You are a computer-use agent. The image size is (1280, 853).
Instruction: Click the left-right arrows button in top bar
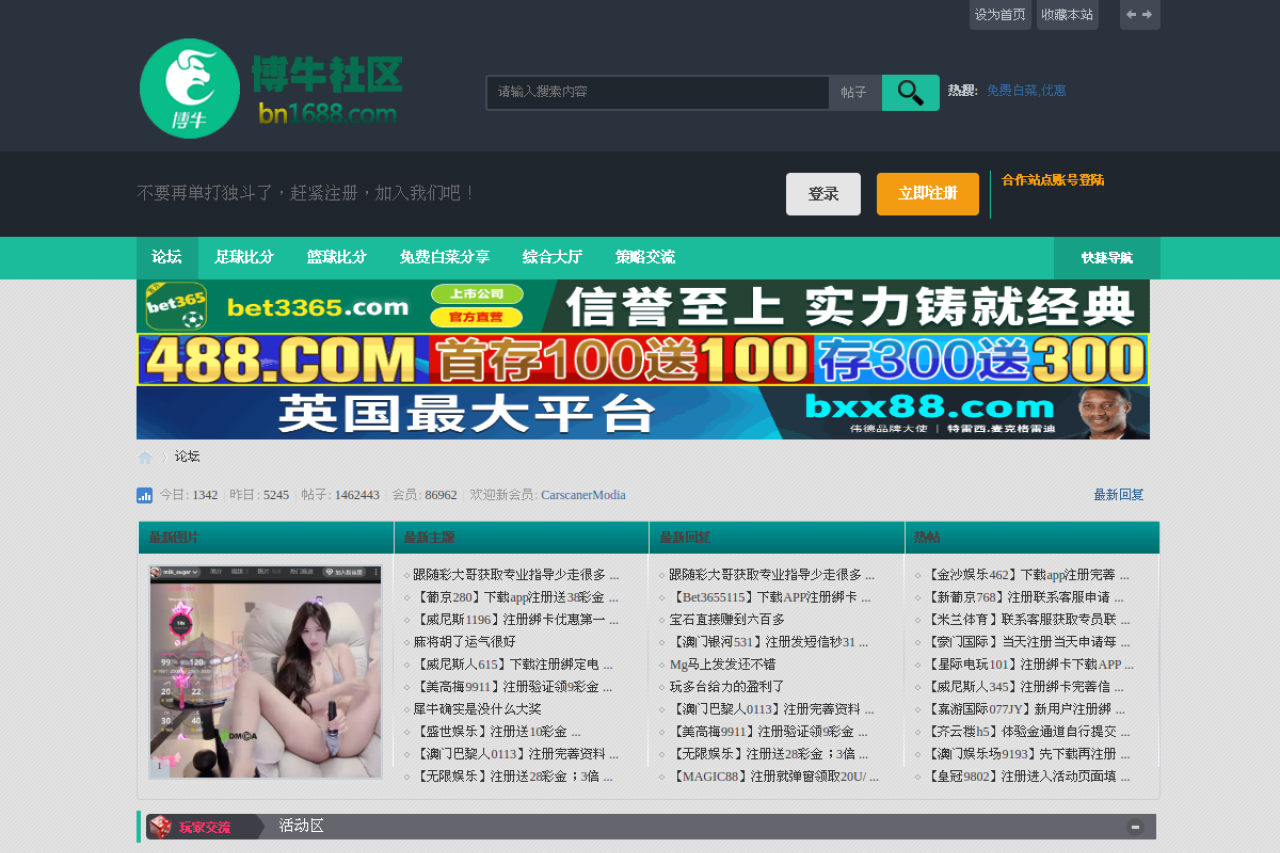click(x=1140, y=15)
